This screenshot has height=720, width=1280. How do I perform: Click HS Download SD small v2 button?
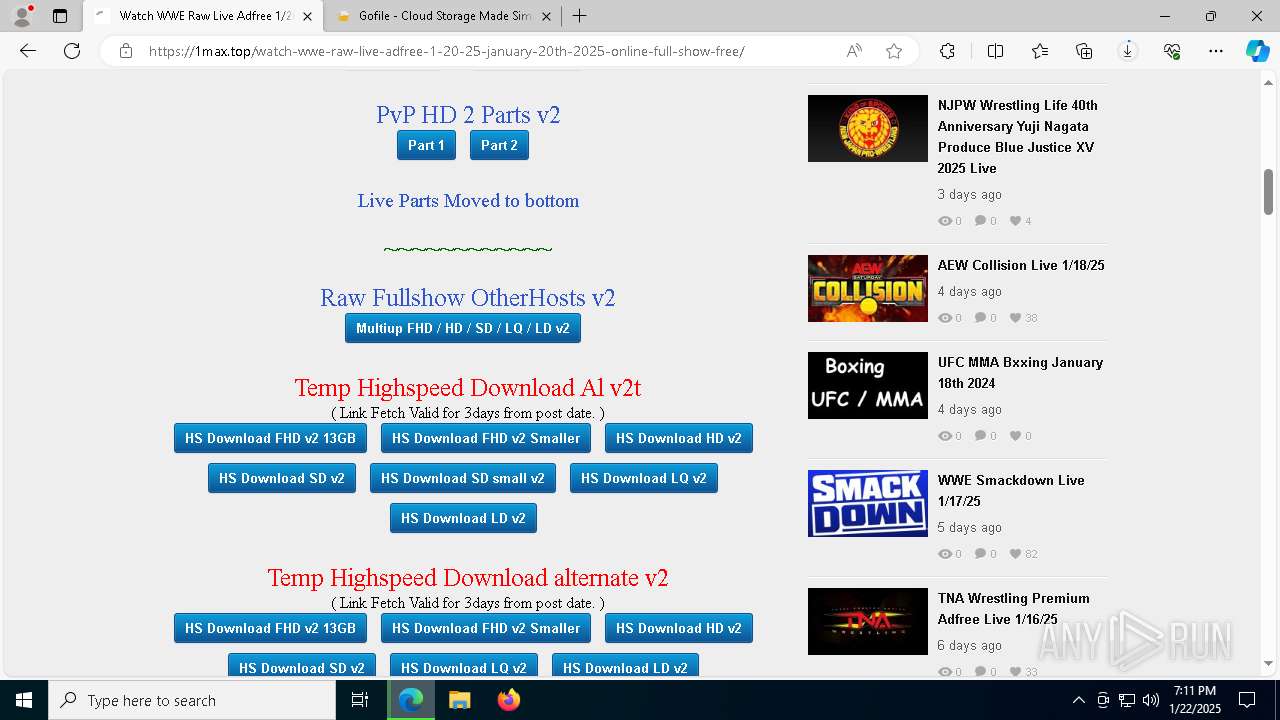463,478
